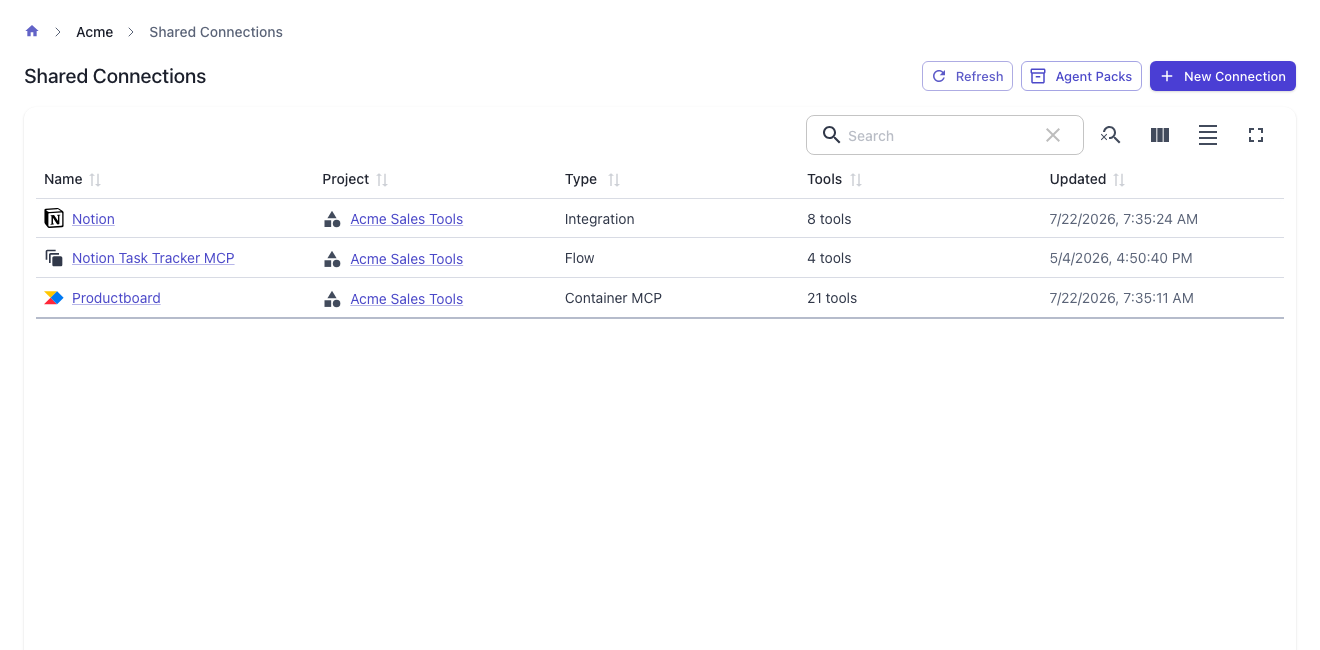The width and height of the screenshot is (1320, 650).
Task: Click the Notion Task Tracker MCP flow icon
Action: [x=54, y=258]
